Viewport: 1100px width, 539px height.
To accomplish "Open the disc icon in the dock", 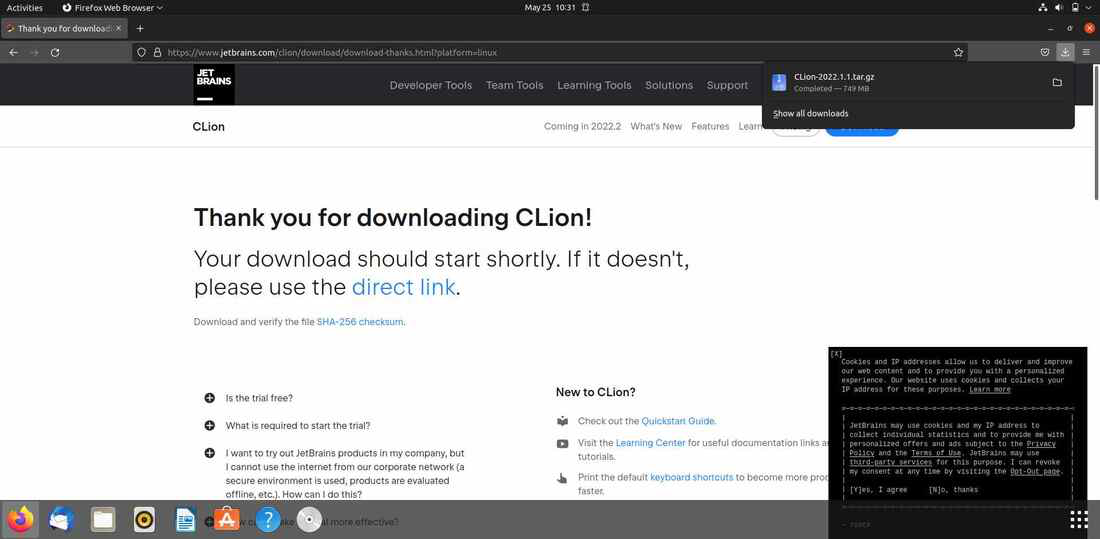I will (x=309, y=520).
